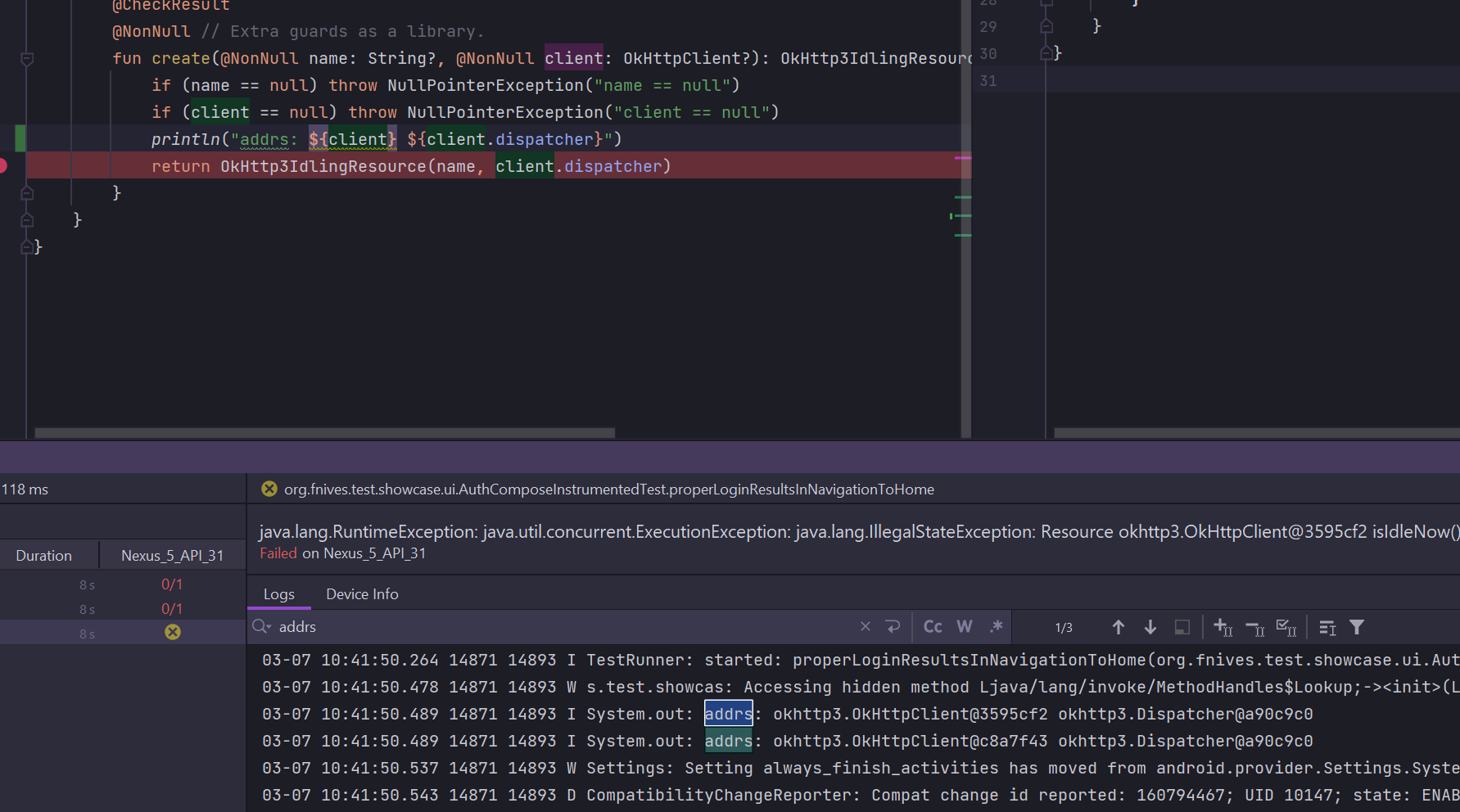Click the Nexus_5_API_31 column header

point(172,556)
